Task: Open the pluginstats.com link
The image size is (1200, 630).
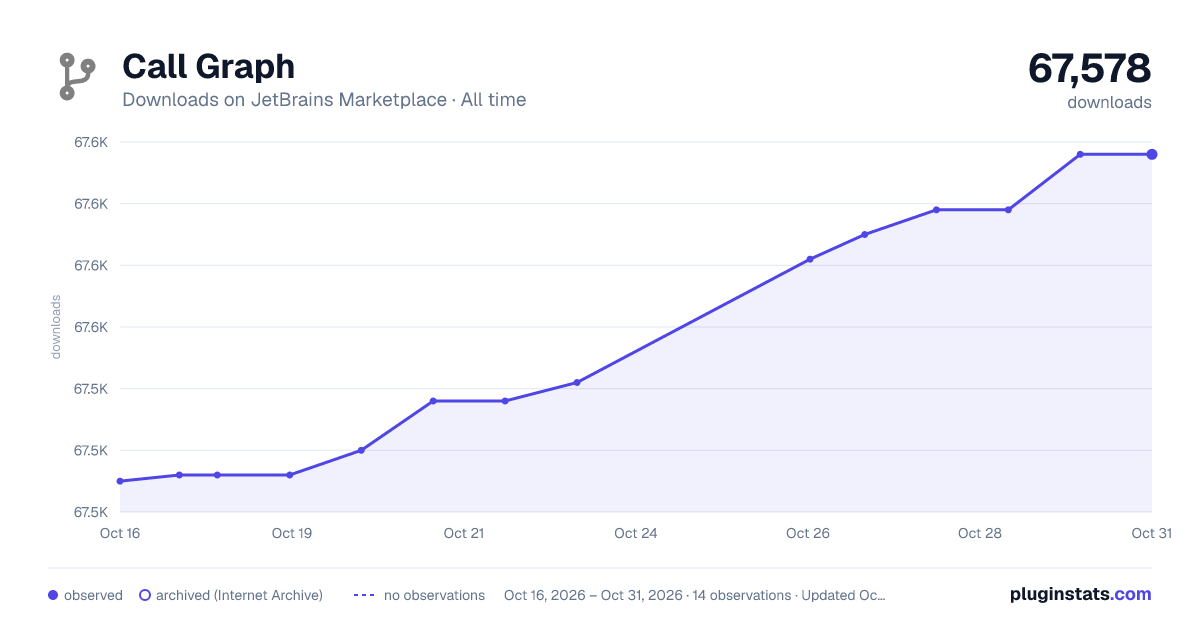Action: click(x=1080, y=594)
